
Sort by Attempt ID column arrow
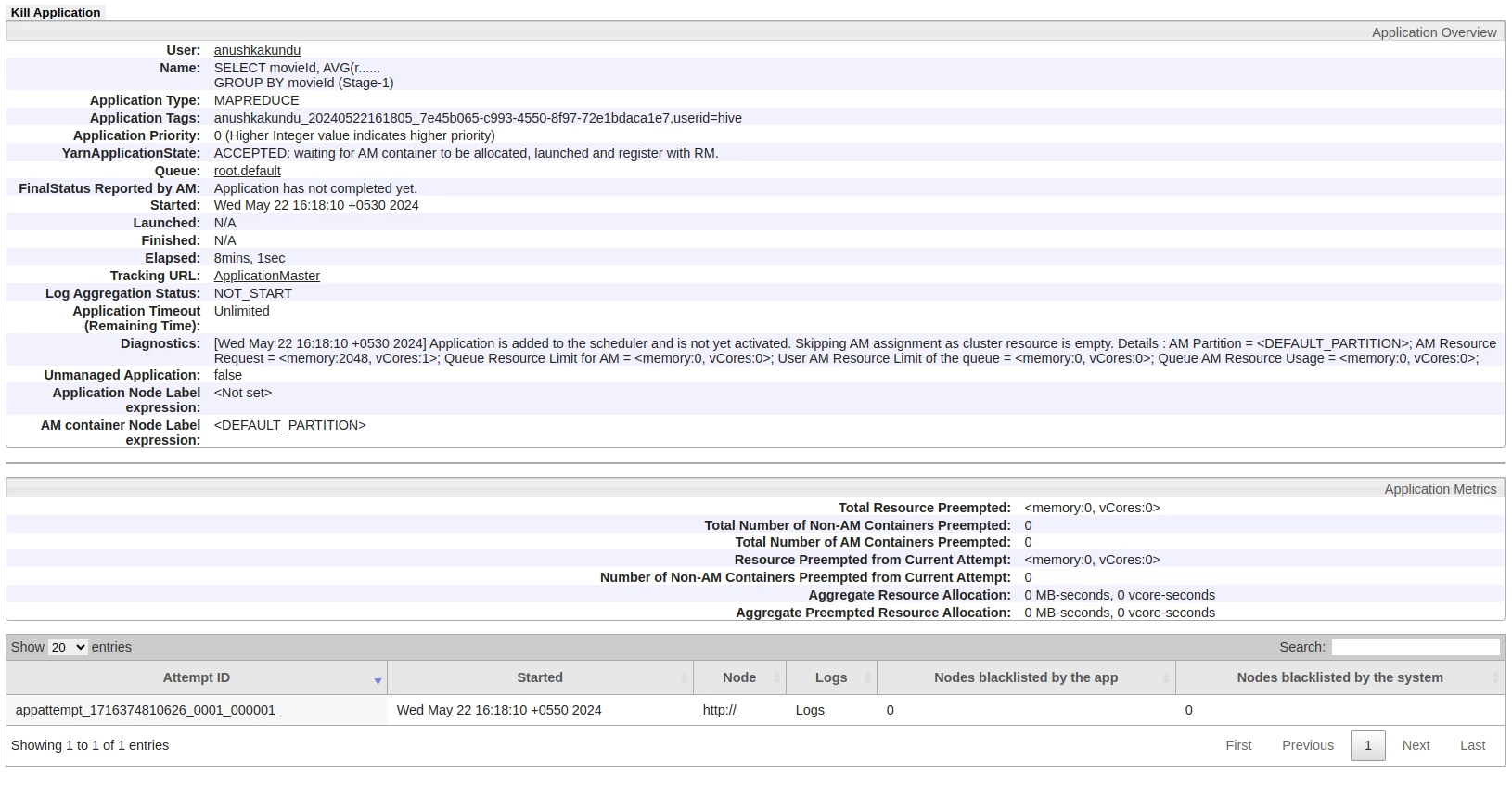(x=378, y=681)
